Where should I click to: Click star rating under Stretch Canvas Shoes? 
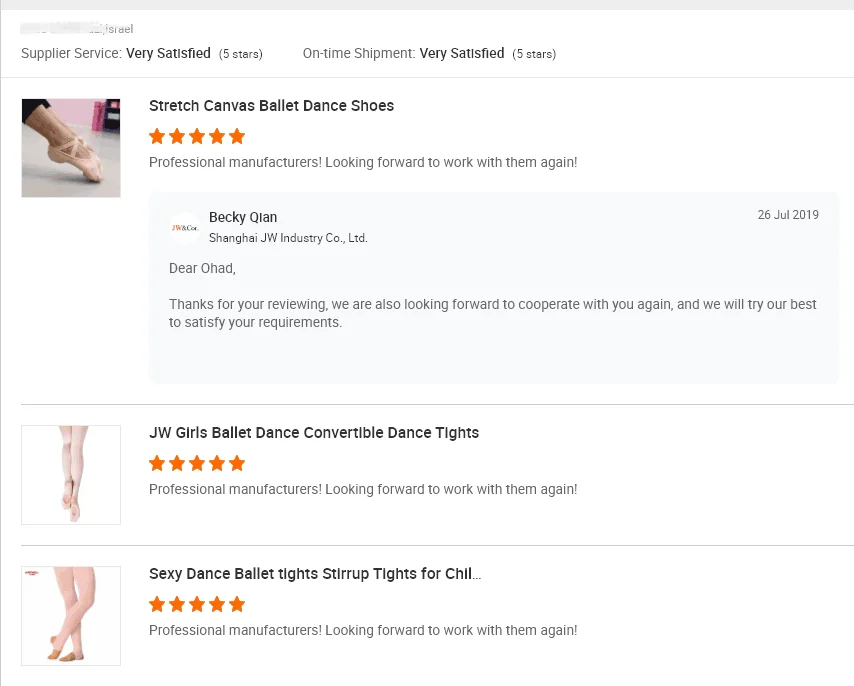click(197, 137)
